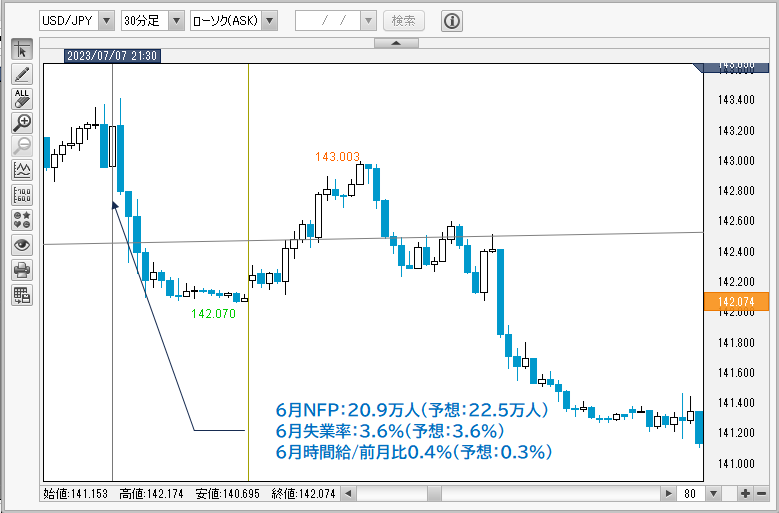Click the 終値:142.074 close value
The image size is (779, 513).
pos(304,494)
